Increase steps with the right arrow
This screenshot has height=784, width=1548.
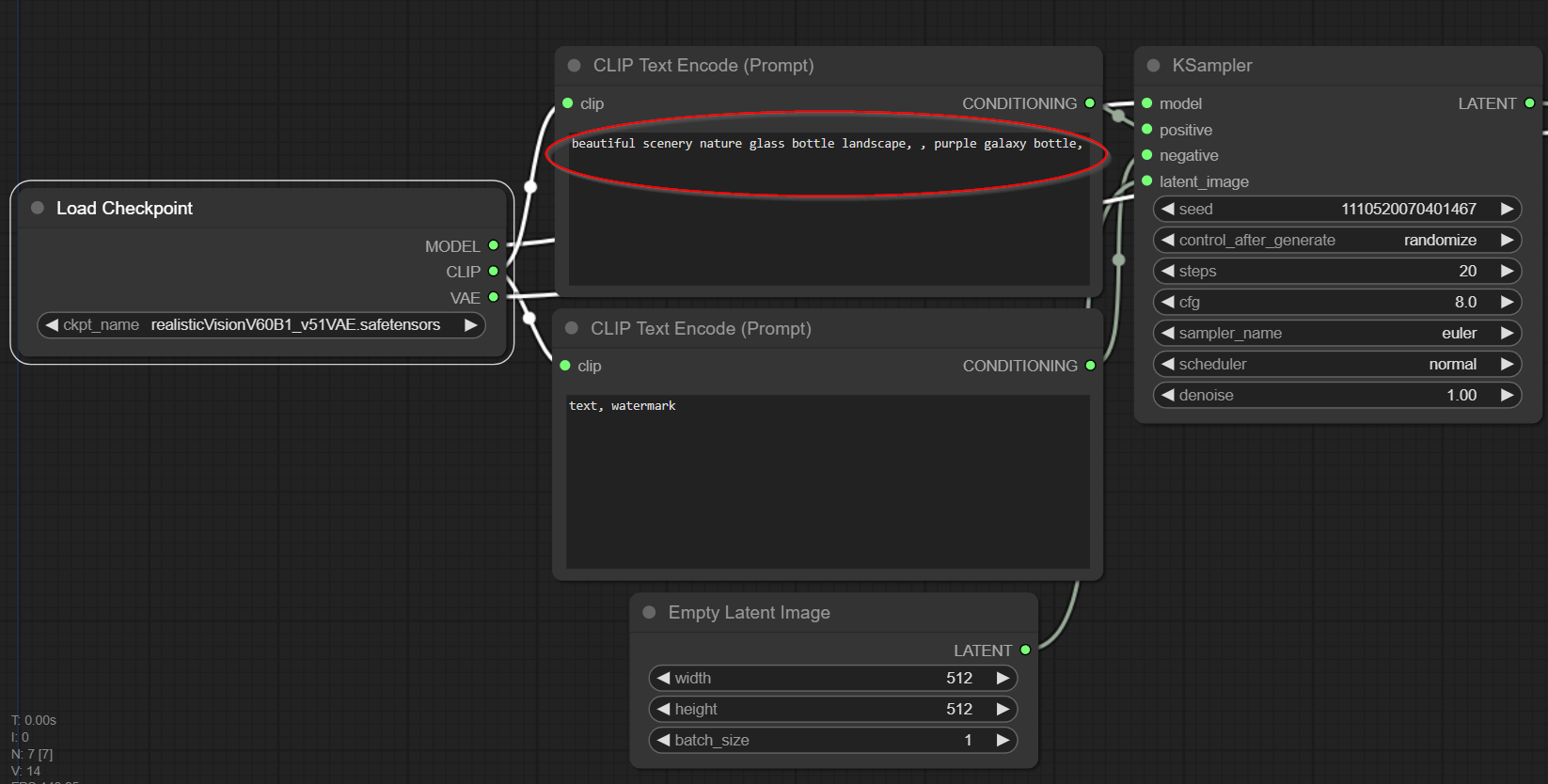pos(1507,271)
